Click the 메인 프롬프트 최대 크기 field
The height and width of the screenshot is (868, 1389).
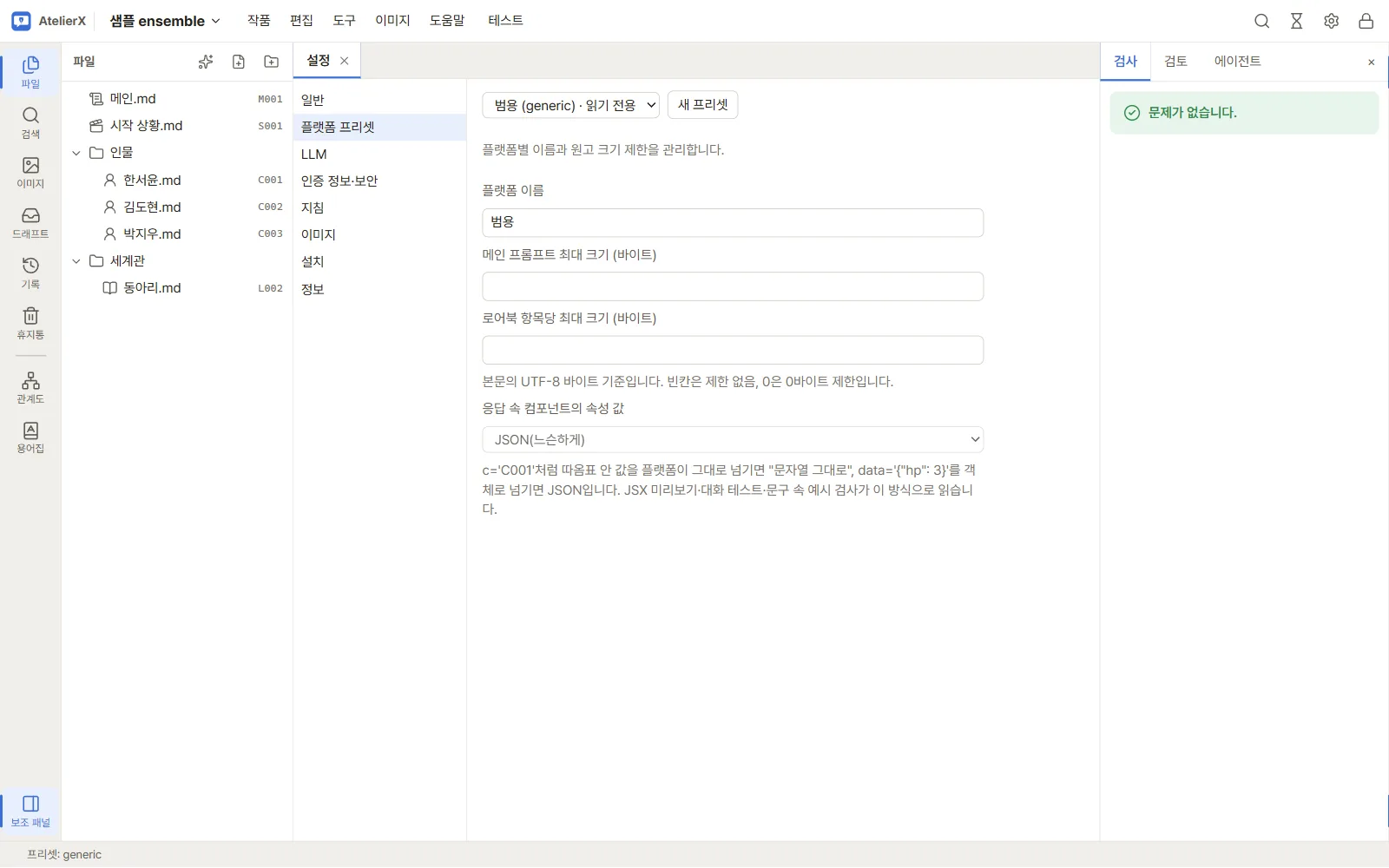[733, 286]
